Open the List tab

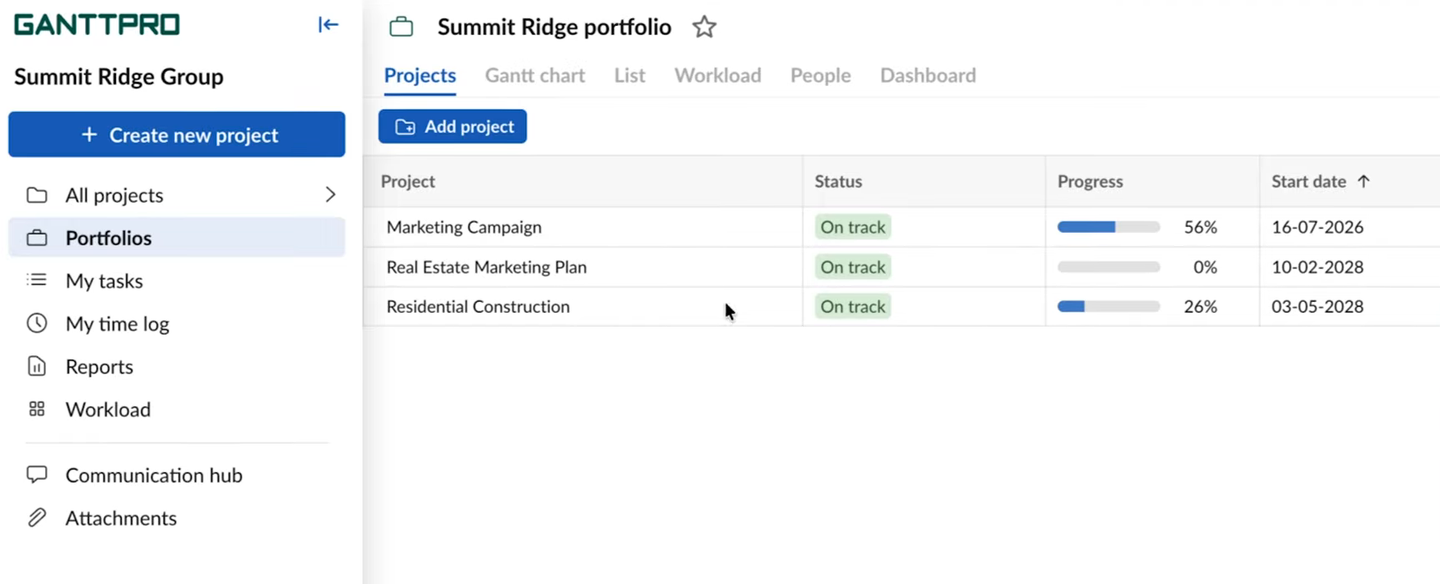coord(630,75)
